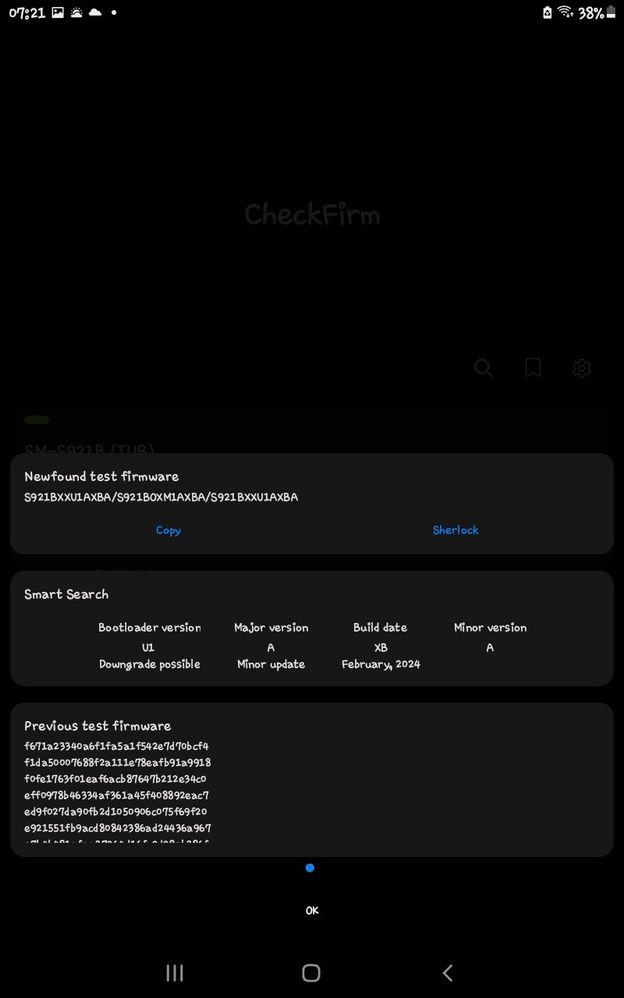Tap the gallery notification icon in status bar

(58, 12)
